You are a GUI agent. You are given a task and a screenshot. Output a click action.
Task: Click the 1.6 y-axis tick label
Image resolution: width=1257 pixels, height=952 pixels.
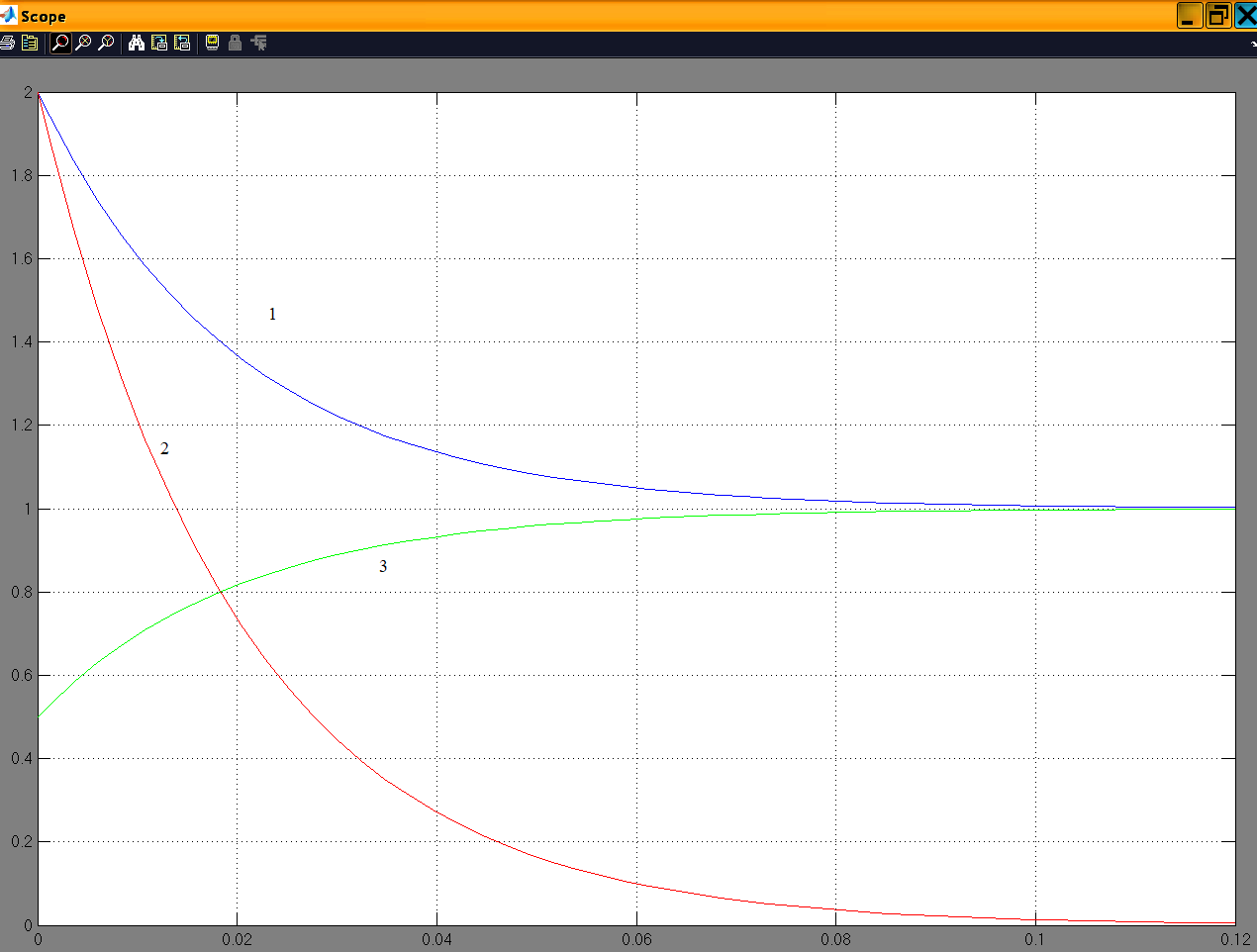coord(22,258)
